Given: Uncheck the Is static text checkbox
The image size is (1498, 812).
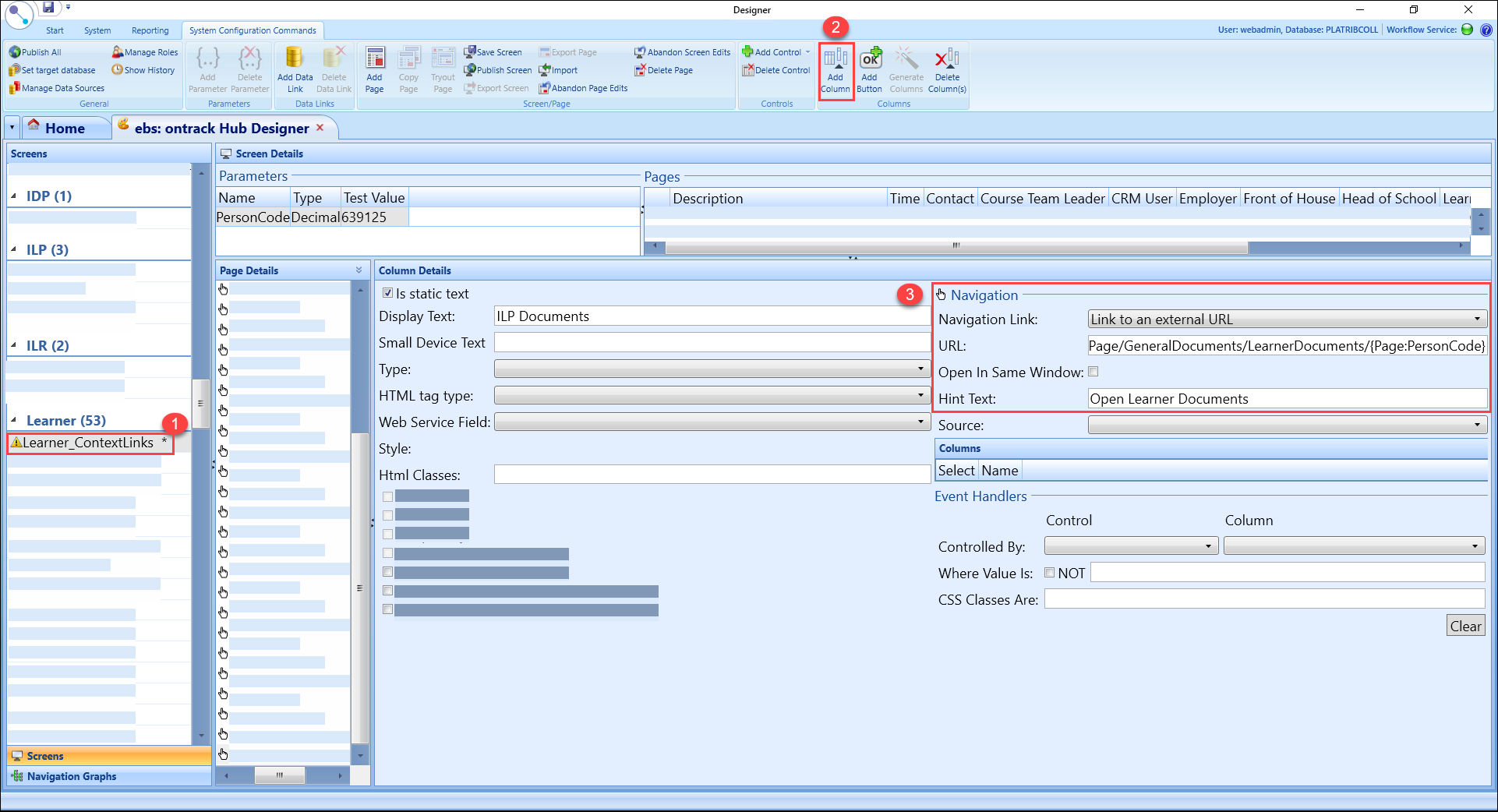Looking at the screenshot, I should (x=387, y=293).
